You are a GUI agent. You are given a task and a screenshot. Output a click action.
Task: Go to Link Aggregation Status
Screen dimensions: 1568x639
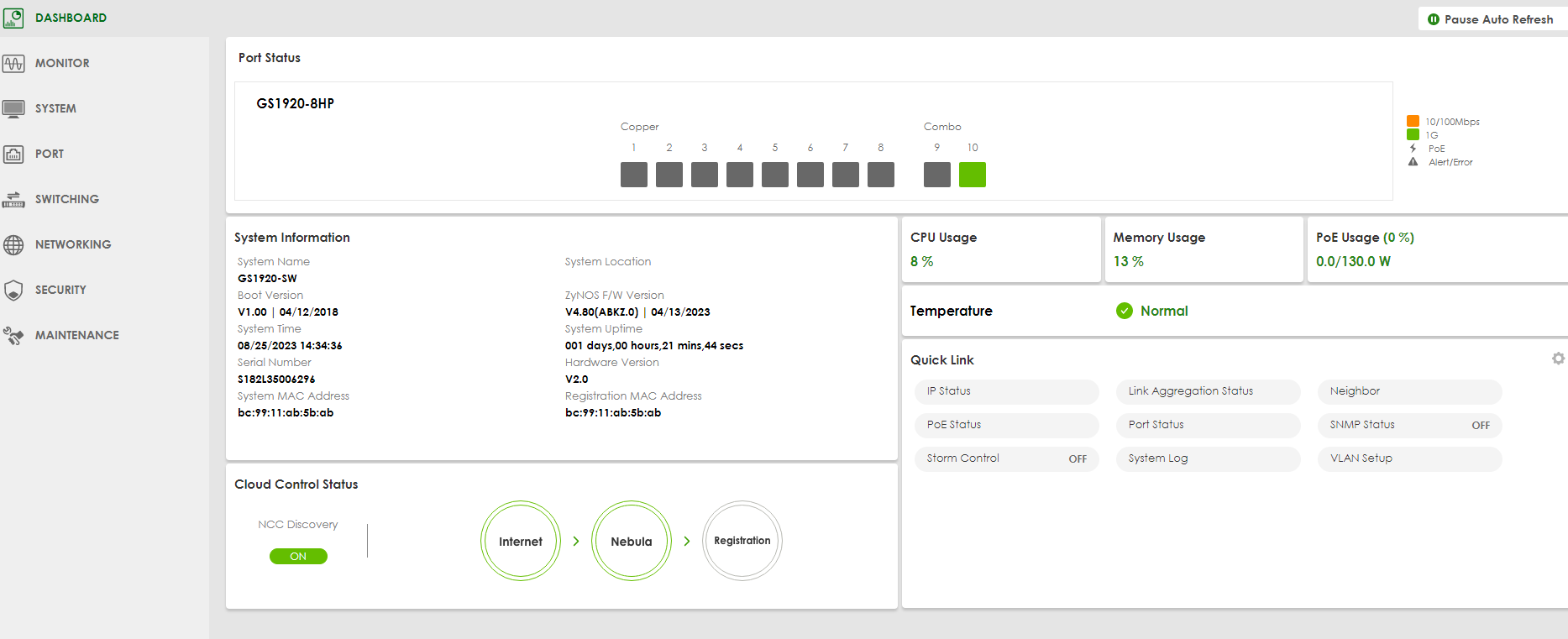point(1208,391)
